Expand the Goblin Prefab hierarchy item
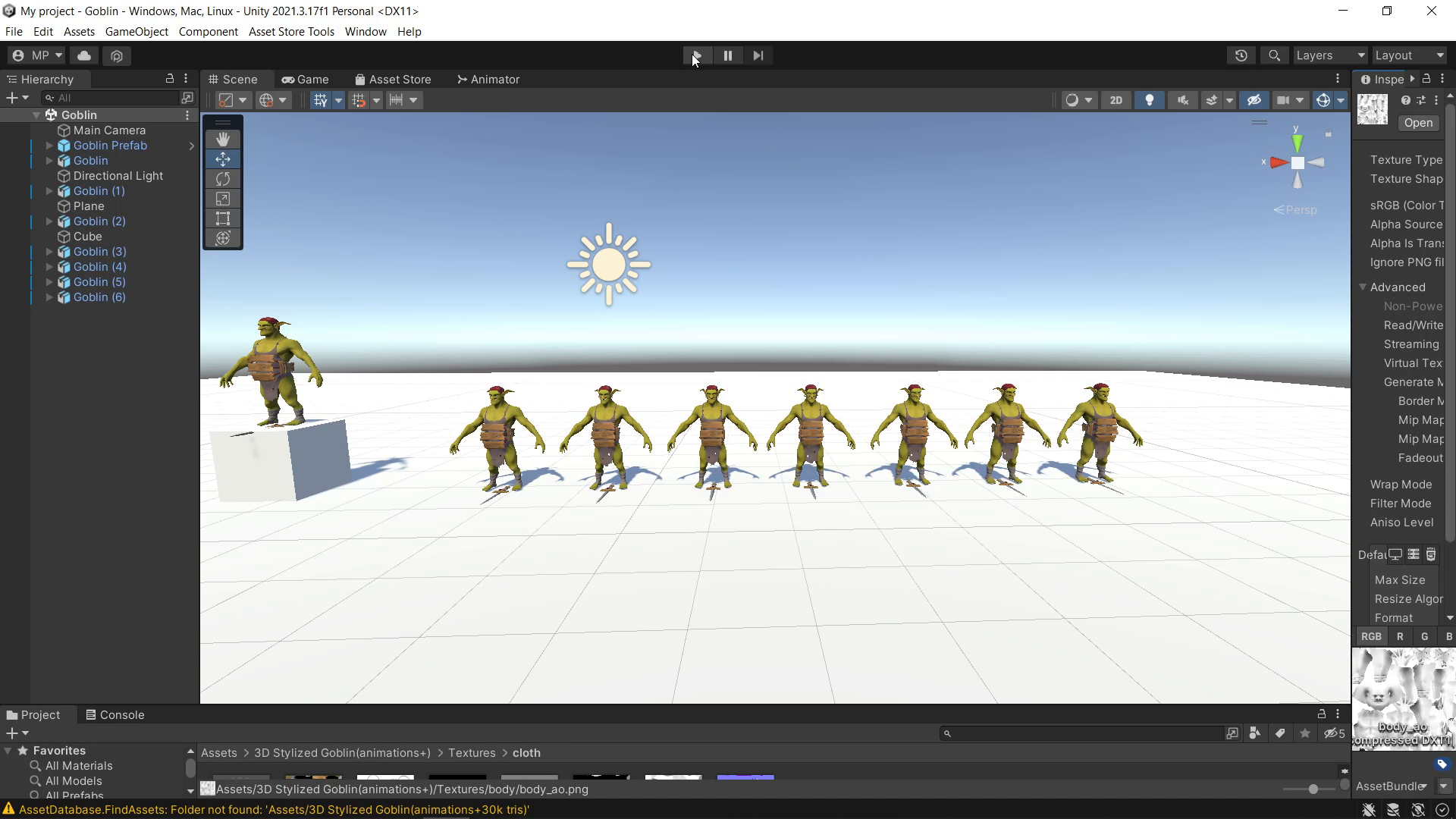 pos(49,146)
